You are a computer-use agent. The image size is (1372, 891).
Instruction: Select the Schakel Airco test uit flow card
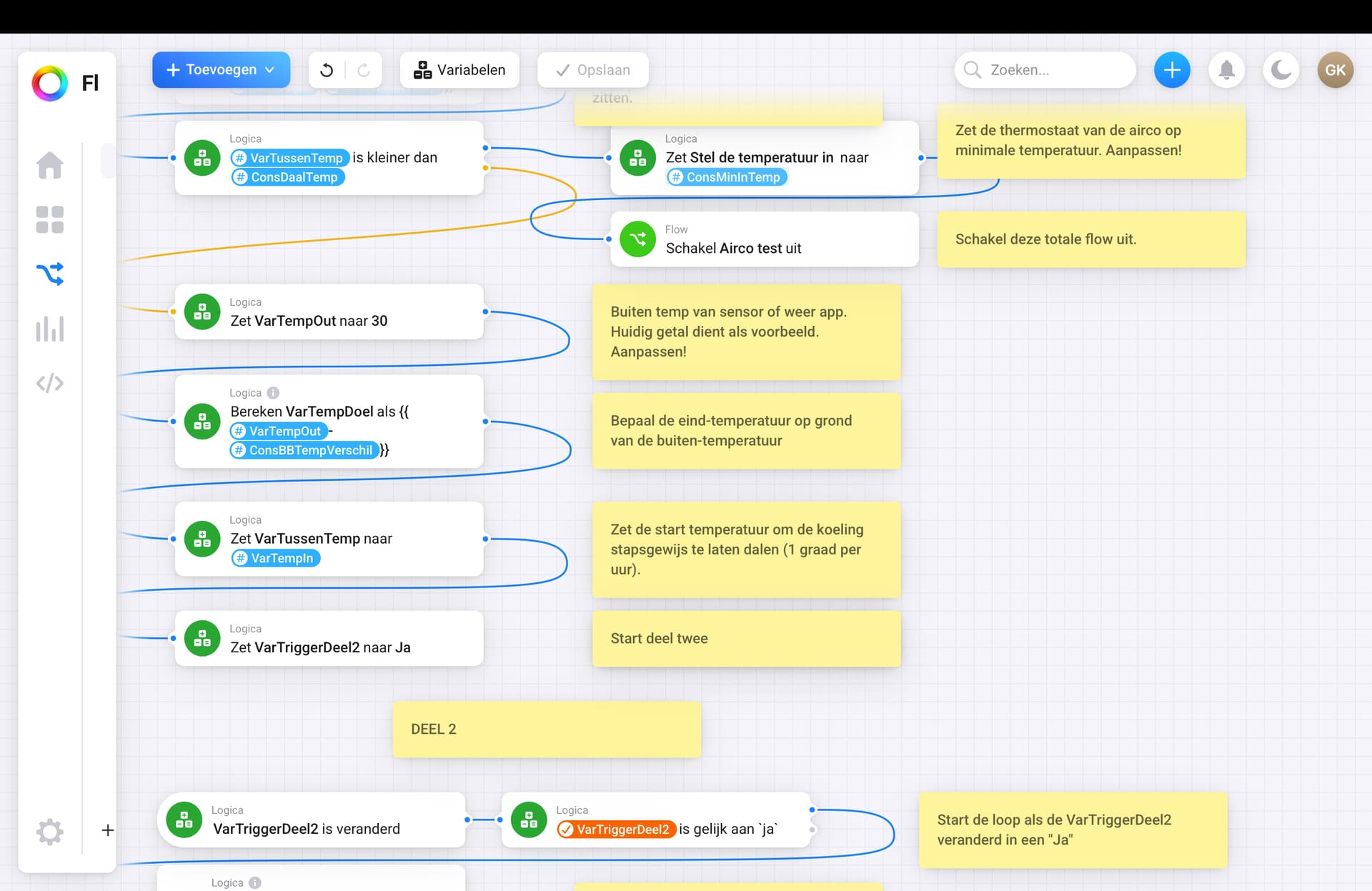click(x=765, y=240)
